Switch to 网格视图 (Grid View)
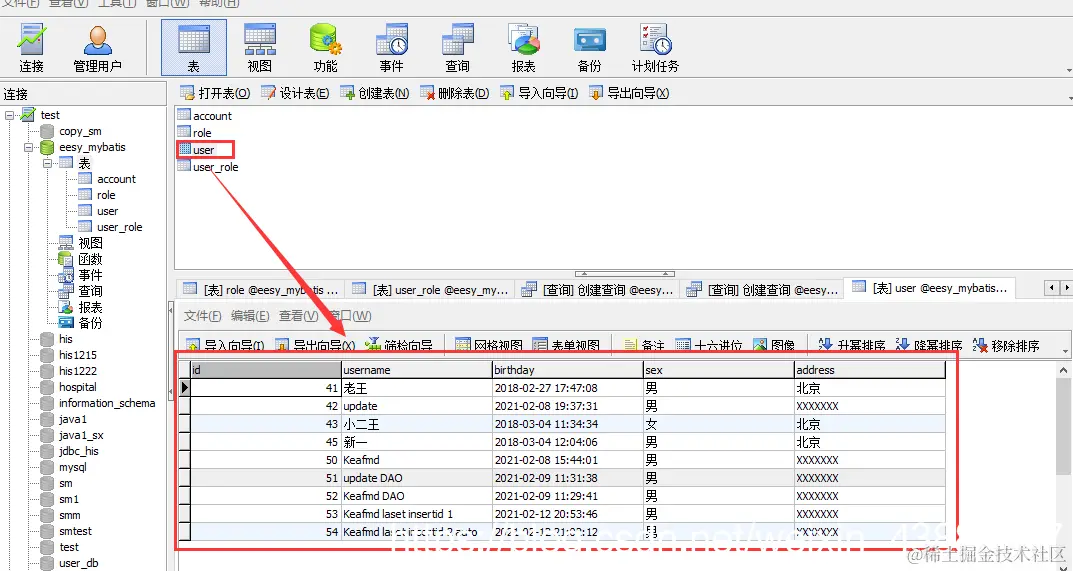1073x571 pixels. pos(489,345)
